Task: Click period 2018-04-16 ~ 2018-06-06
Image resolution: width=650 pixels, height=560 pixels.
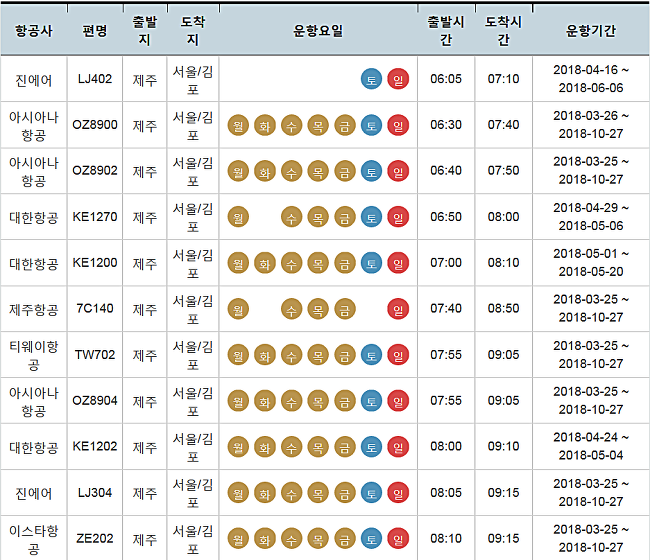Action: pyautogui.click(x=591, y=79)
